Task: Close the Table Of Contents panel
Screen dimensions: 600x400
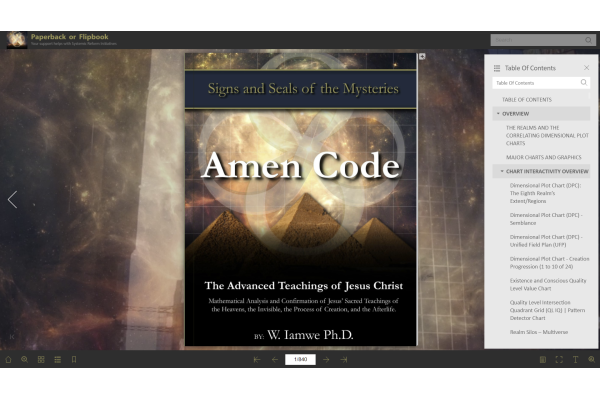Action: pos(587,68)
